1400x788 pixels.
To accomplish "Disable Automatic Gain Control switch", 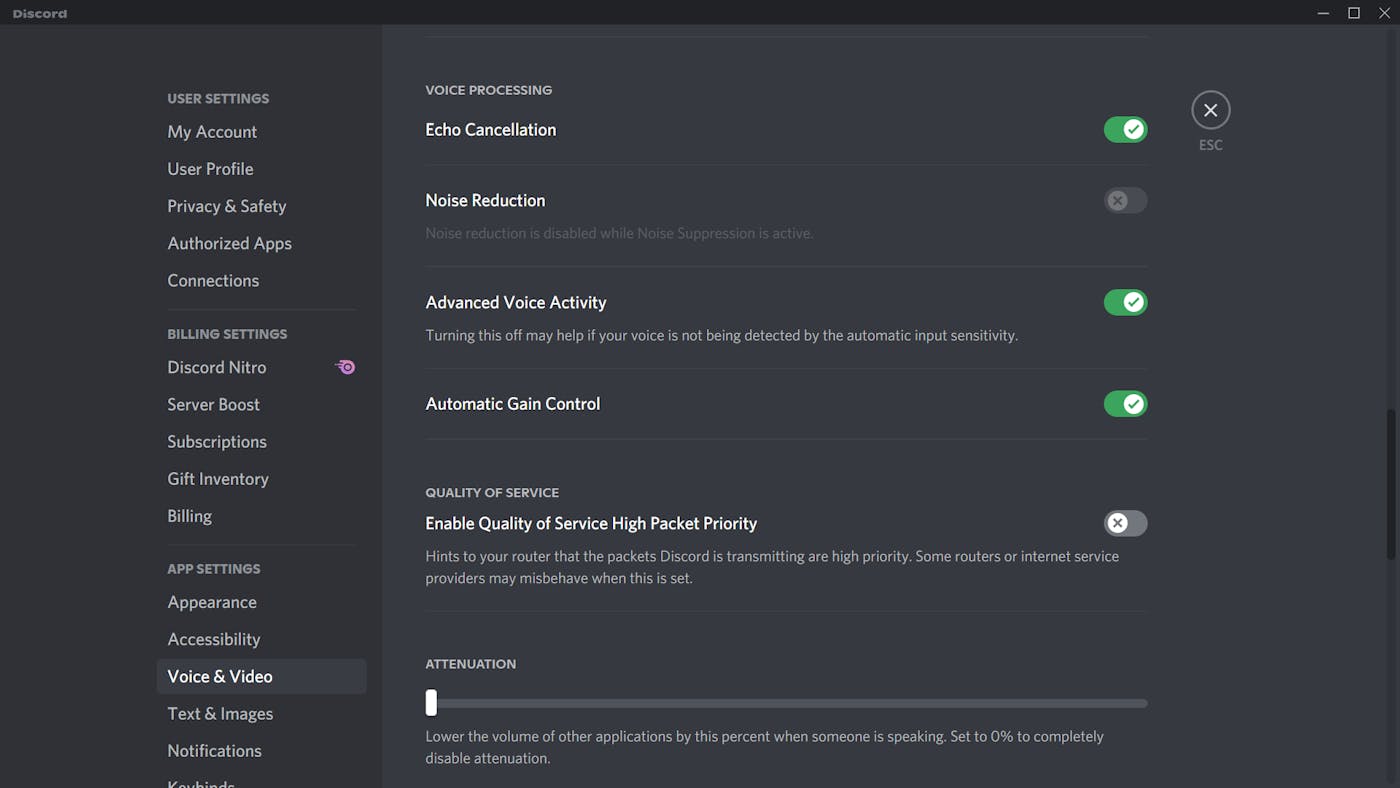I will point(1125,404).
